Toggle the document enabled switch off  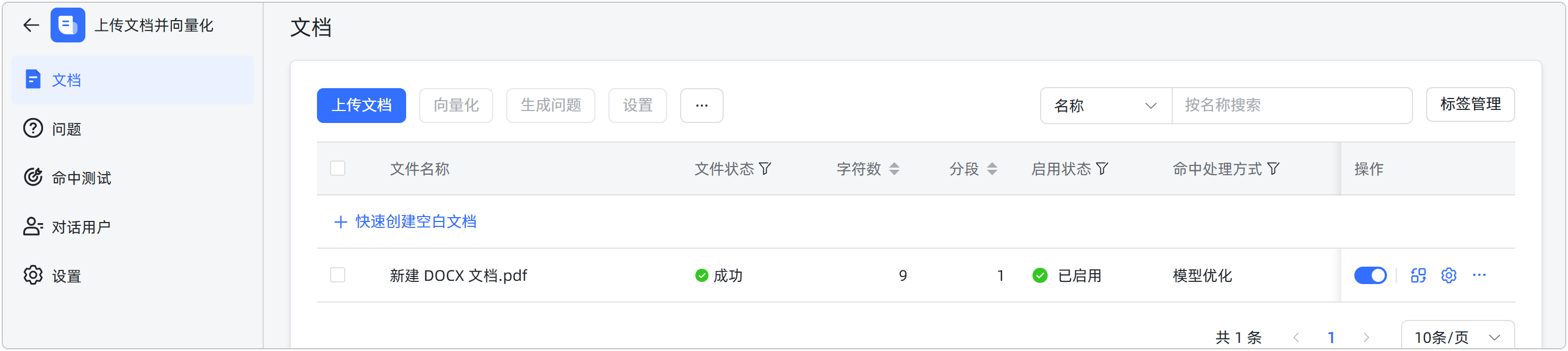tap(1370, 275)
